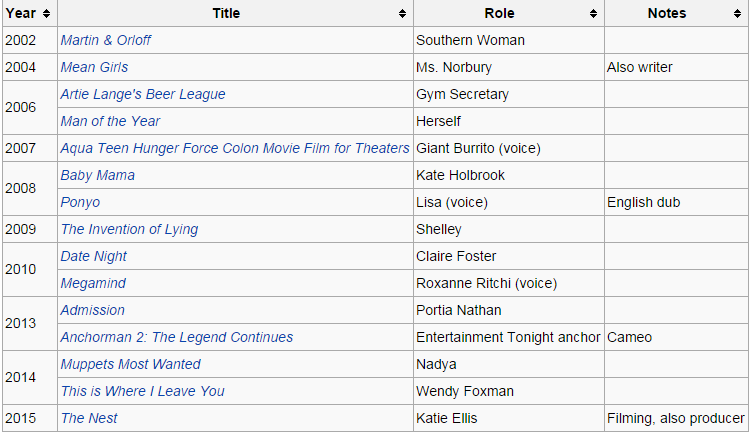This screenshot has height=433, width=749.
Task: Open the Martin & Orloff link
Action: pyautogui.click(x=106, y=40)
